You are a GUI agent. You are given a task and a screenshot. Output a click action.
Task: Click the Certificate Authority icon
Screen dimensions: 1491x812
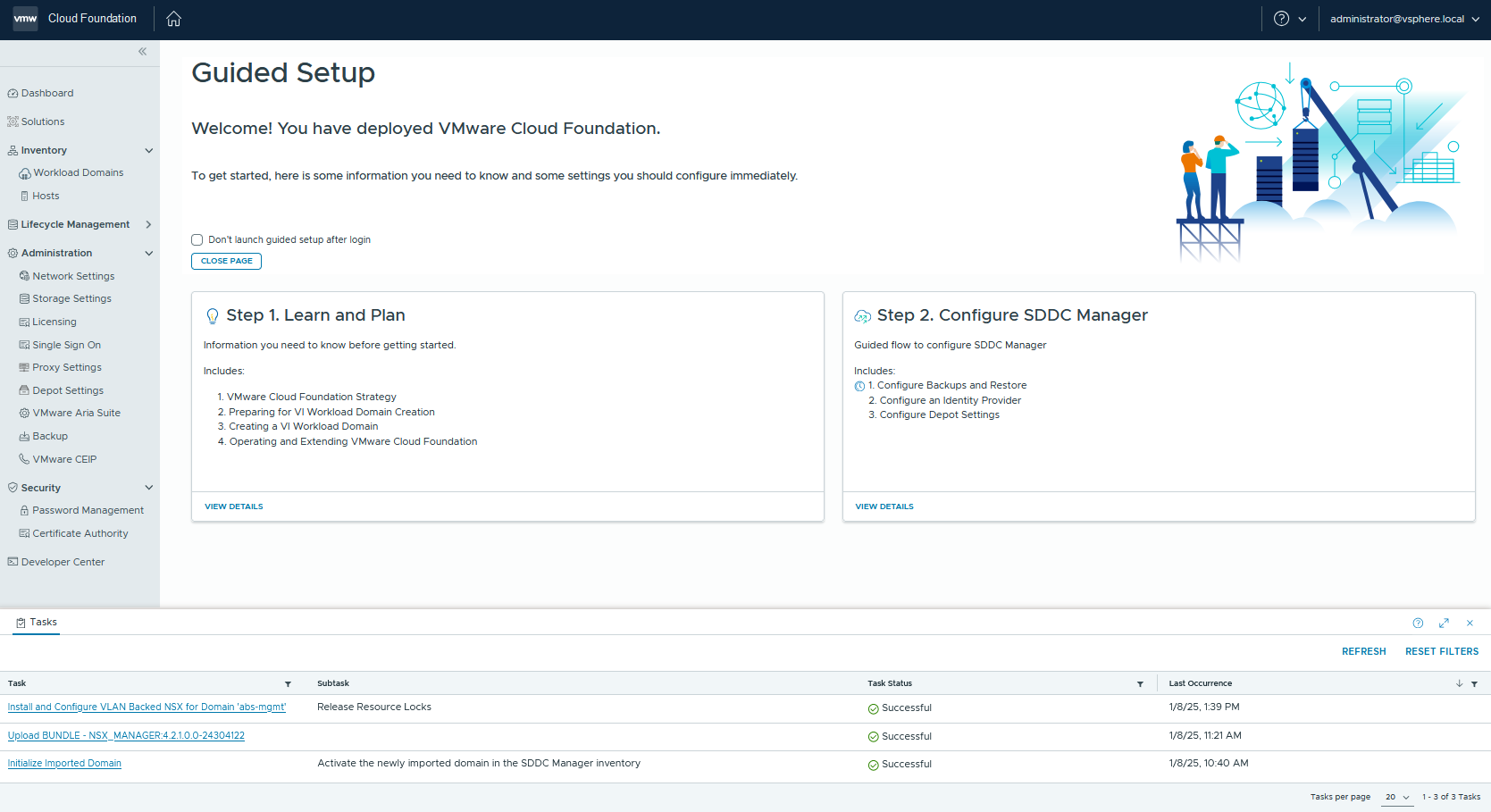(25, 534)
